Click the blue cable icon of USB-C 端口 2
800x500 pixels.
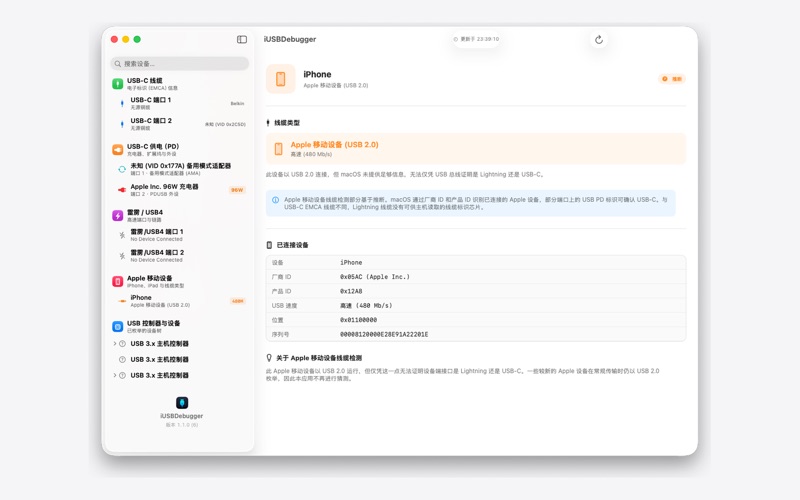click(x=122, y=124)
